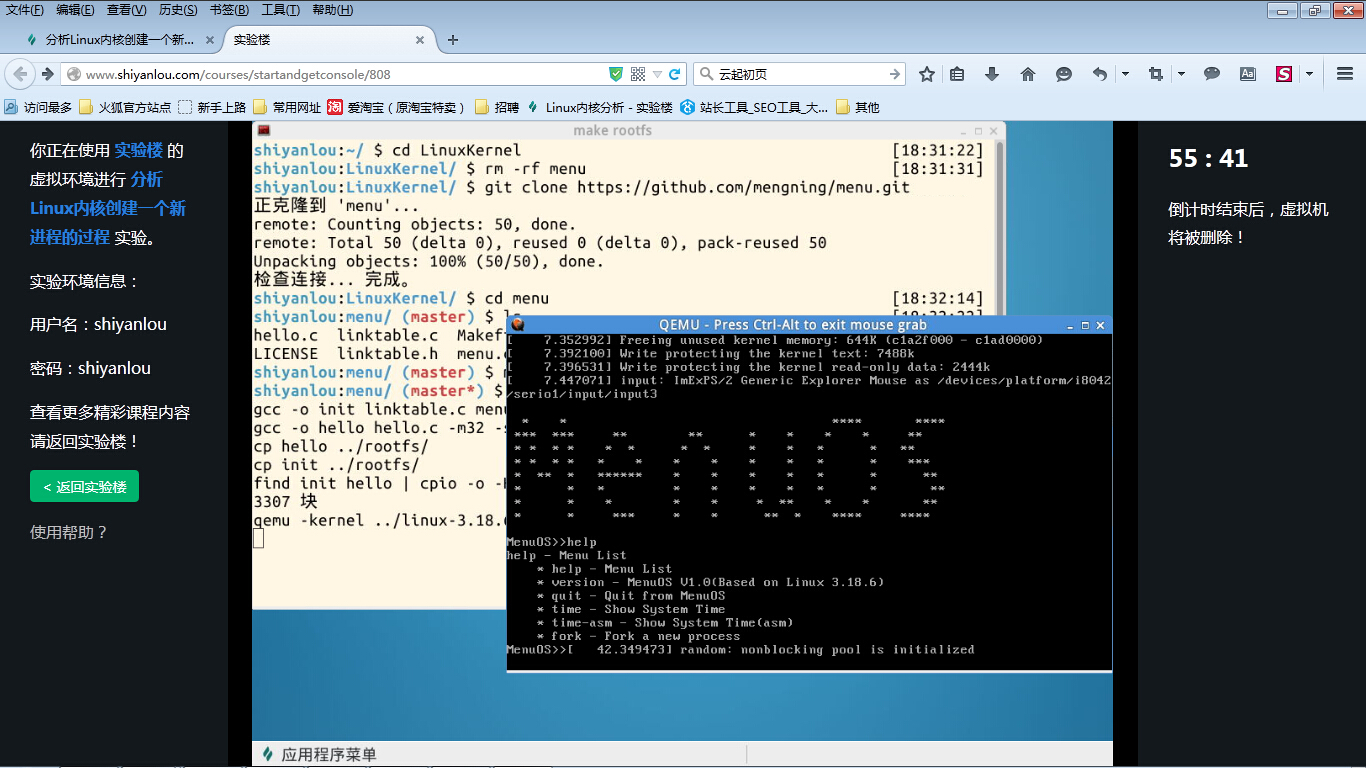Click the 55 : 41 countdown timer
The width and height of the screenshot is (1366, 768).
pos(1208,158)
